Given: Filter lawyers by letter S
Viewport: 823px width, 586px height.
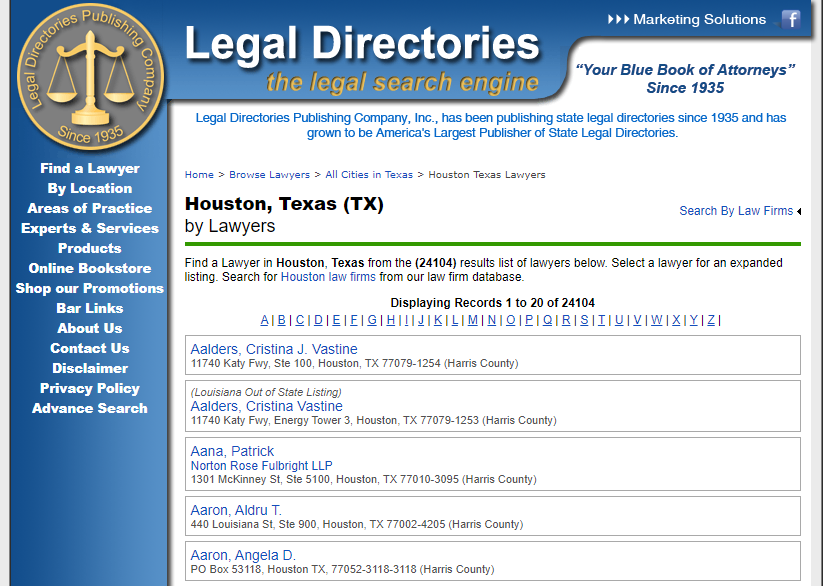Looking at the screenshot, I should pos(584,320).
